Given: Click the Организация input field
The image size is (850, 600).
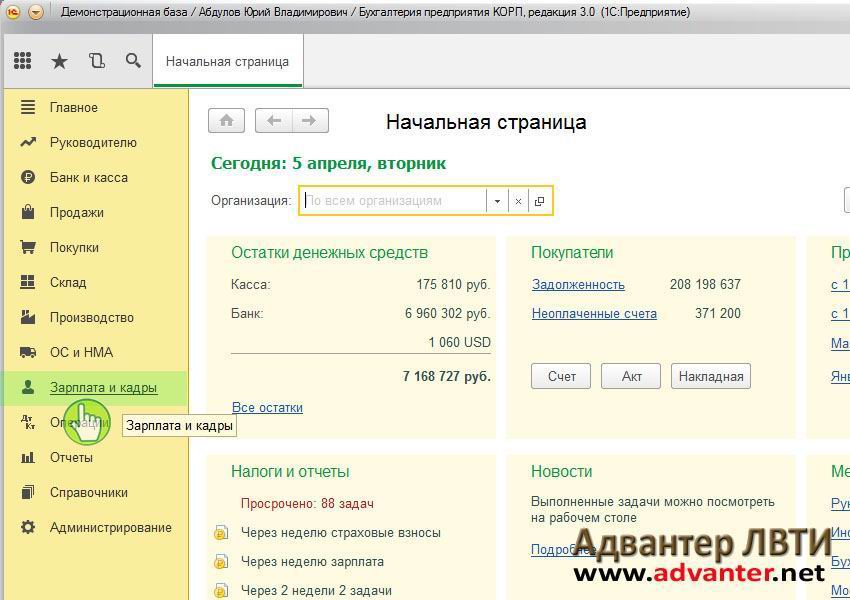Looking at the screenshot, I should tap(394, 201).
